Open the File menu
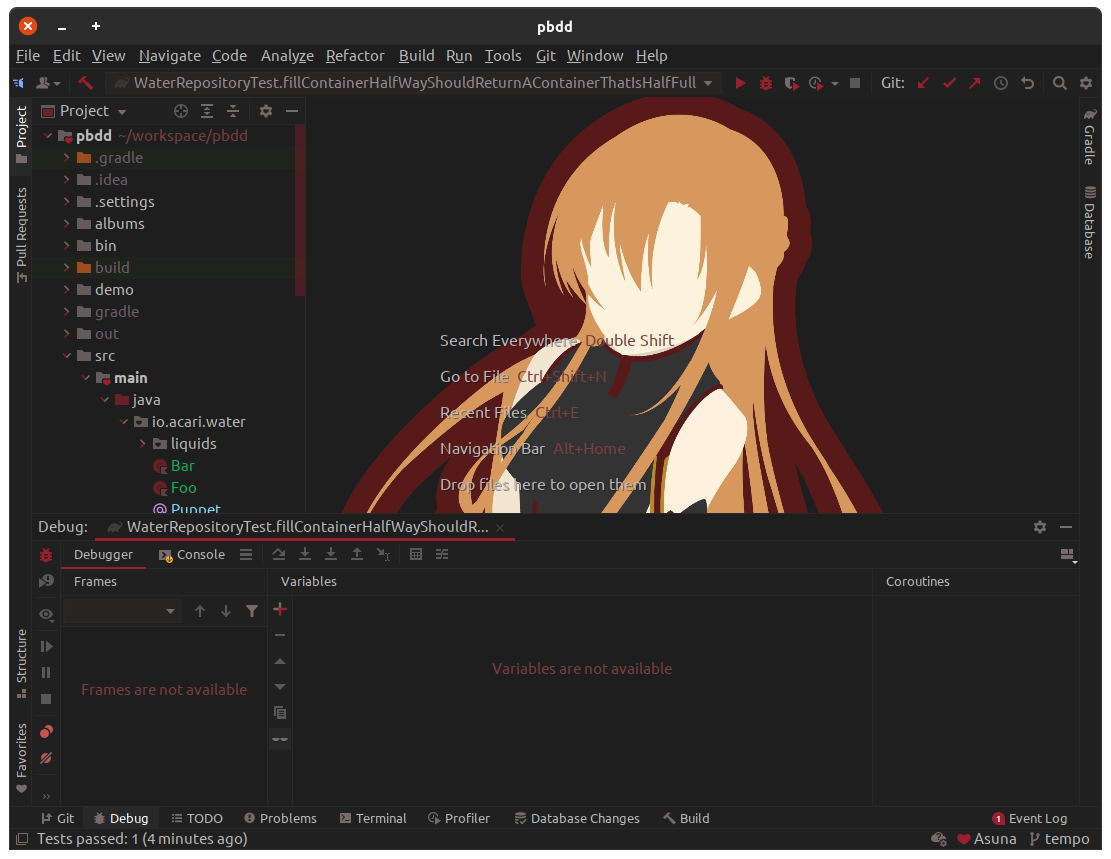This screenshot has height=859, width=1111. coord(28,56)
